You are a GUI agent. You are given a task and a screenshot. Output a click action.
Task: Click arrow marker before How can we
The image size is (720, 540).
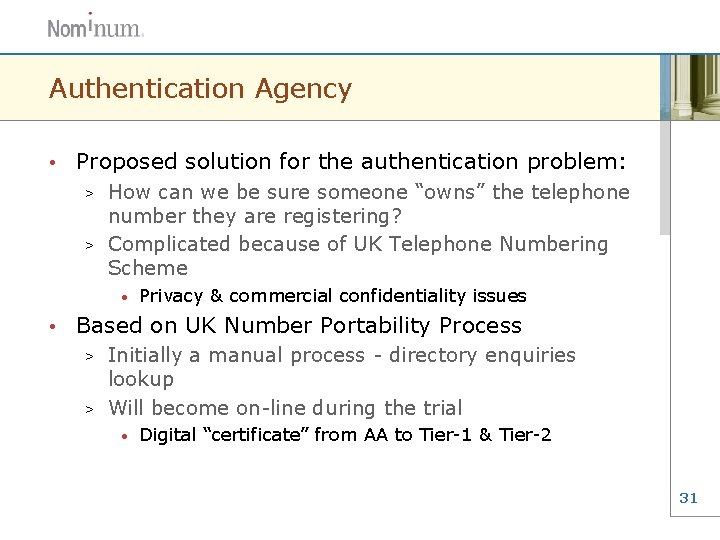(88, 193)
